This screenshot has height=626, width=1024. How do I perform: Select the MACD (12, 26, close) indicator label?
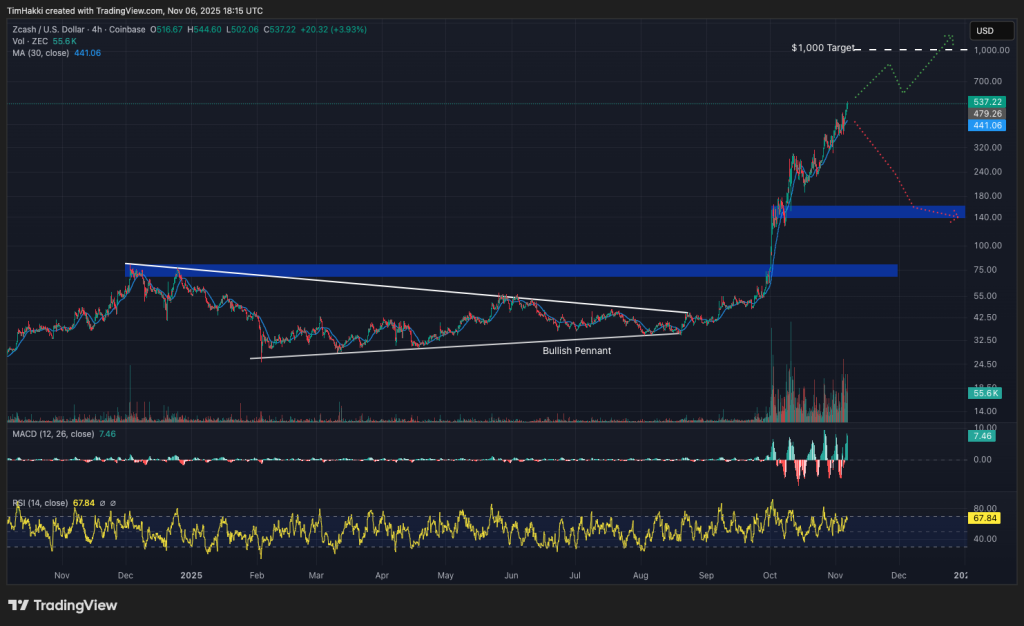[x=50, y=435]
